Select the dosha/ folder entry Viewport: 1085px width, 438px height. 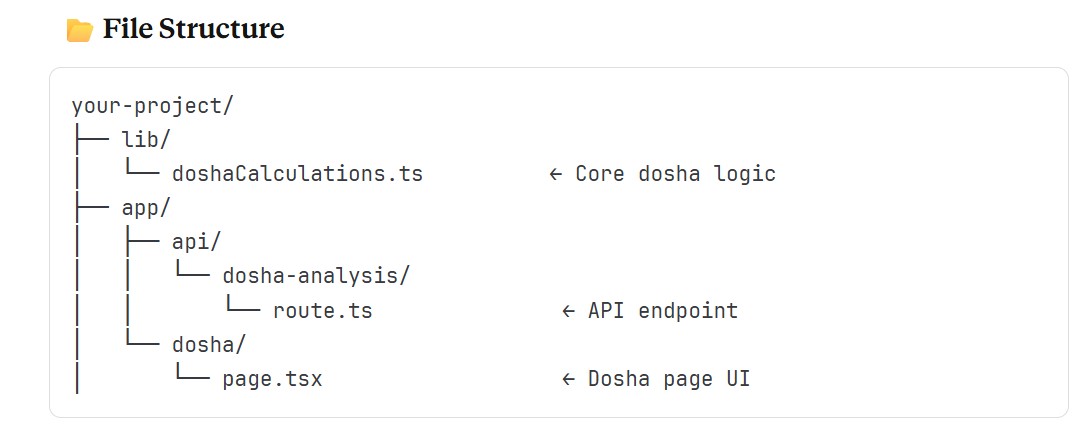point(209,345)
